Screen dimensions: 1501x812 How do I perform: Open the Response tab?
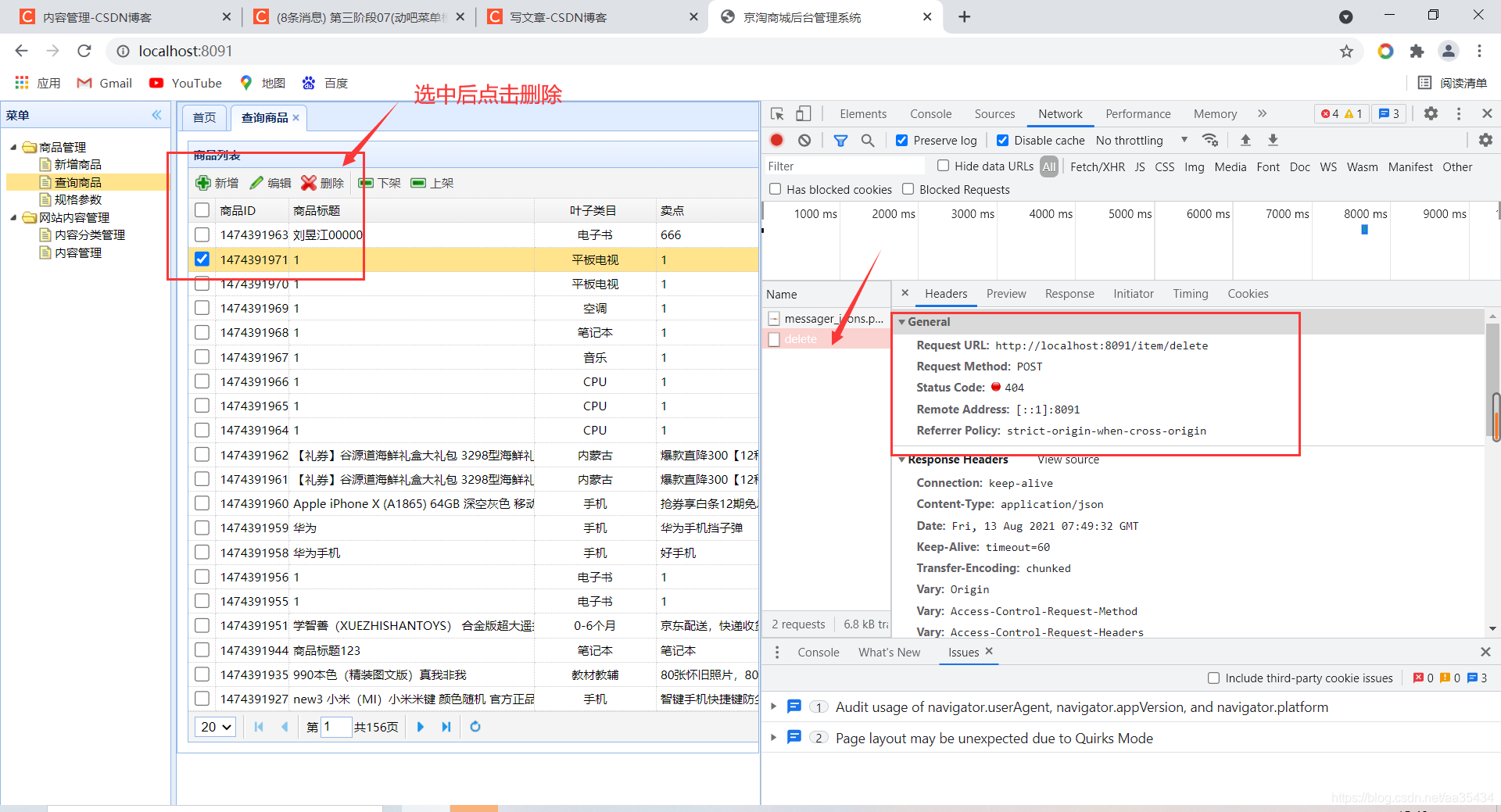click(x=1069, y=294)
